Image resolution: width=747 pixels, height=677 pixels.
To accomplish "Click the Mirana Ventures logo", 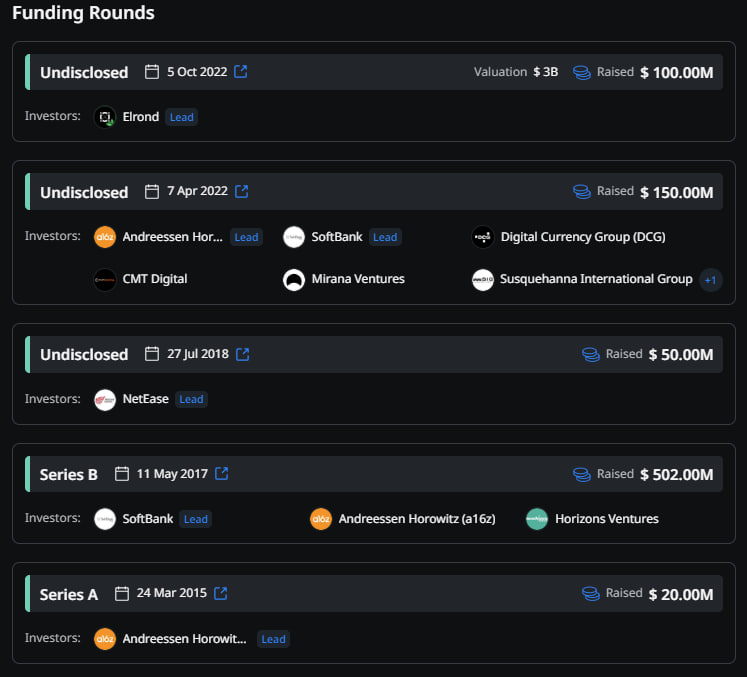I will (294, 280).
